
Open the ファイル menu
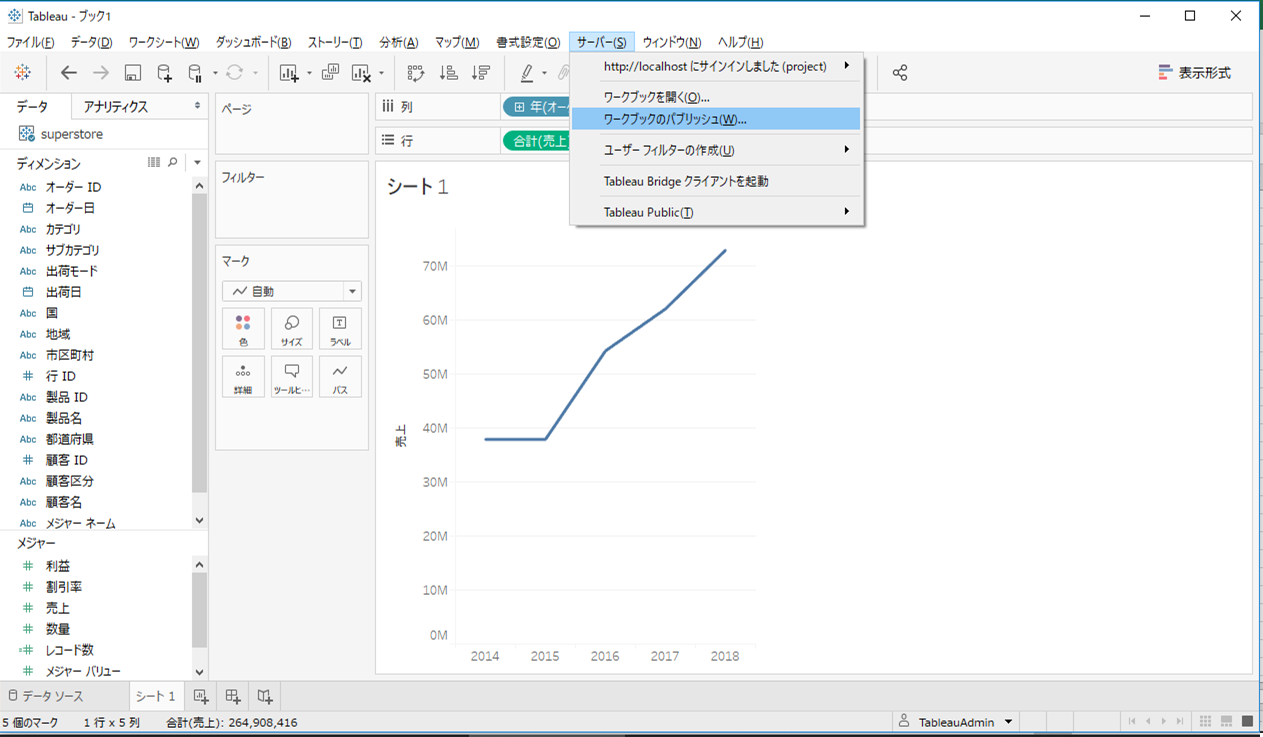(x=31, y=42)
